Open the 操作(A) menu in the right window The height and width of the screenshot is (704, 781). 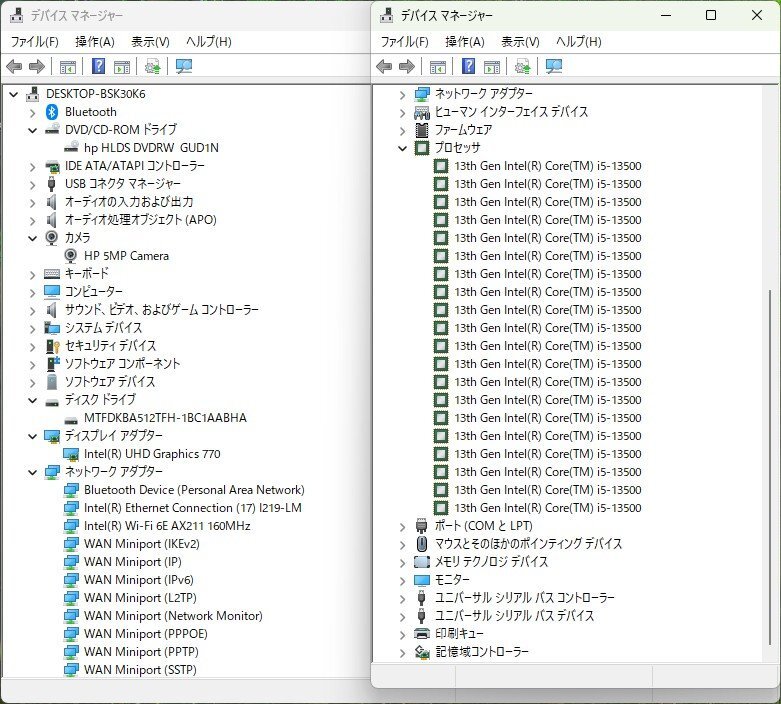pos(464,42)
